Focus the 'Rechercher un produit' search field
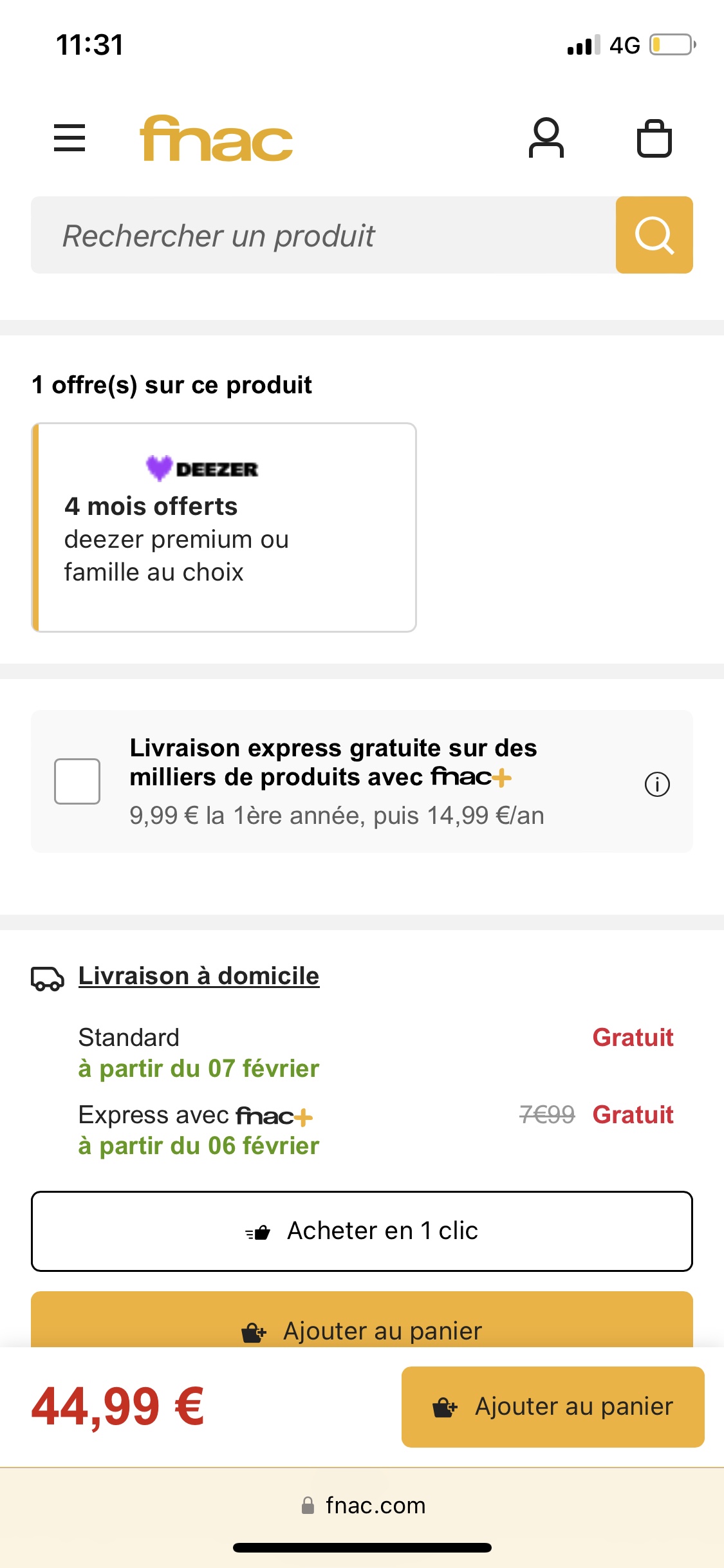This screenshot has height=1568, width=724. (x=323, y=235)
